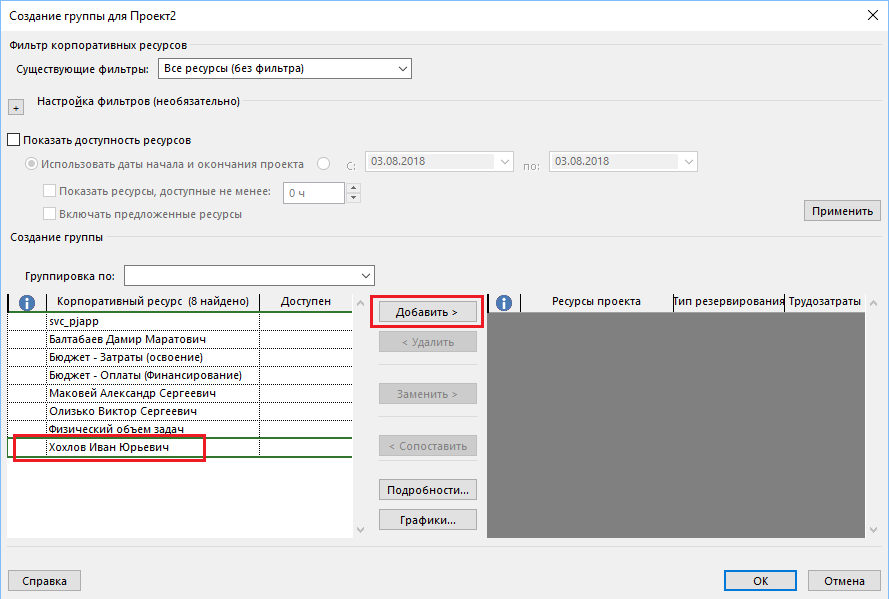Click the 'Отмена' cancel button
889x599 pixels.
(x=844, y=581)
